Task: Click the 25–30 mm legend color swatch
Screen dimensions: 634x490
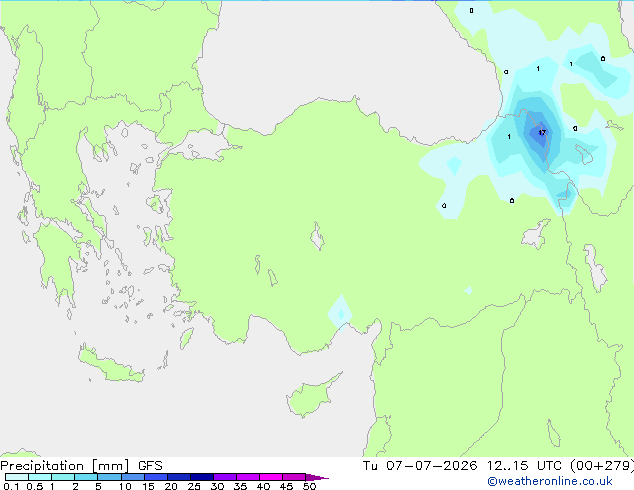Action: pyautogui.click(x=202, y=477)
